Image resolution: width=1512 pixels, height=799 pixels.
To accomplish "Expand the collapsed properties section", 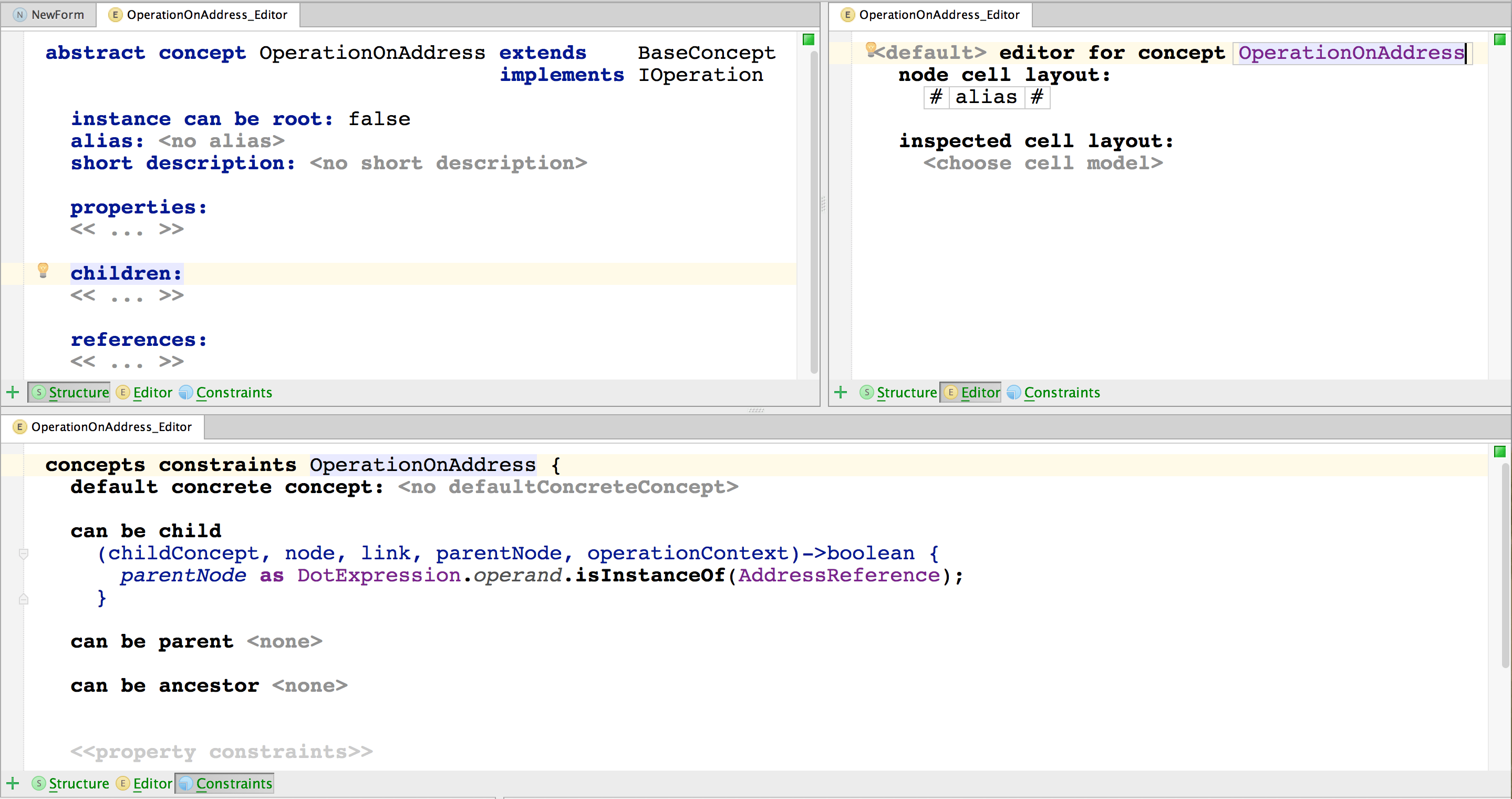I will click(x=127, y=230).
